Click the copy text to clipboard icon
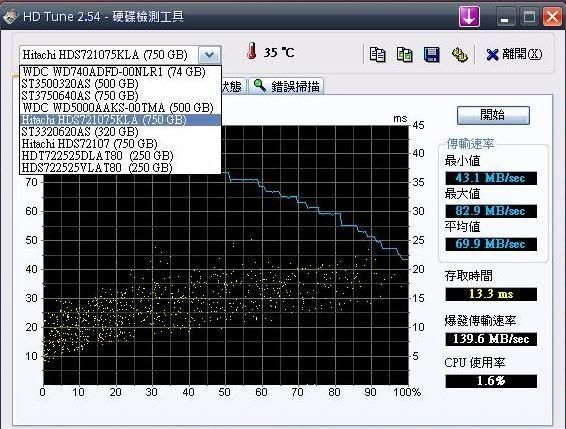Viewport: 566px width, 429px height. tap(377, 55)
